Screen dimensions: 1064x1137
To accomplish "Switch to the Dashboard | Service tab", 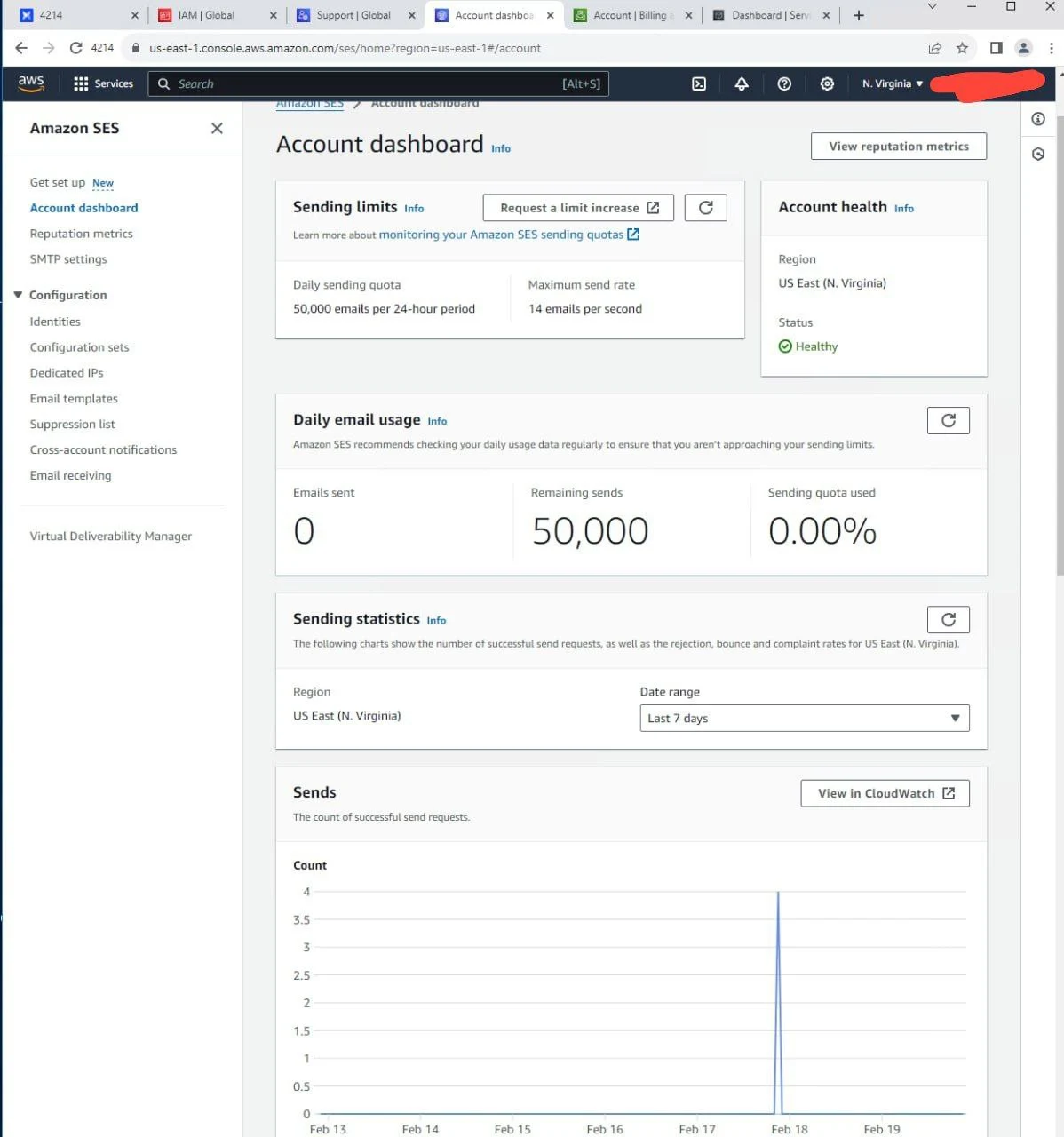I will (x=770, y=15).
